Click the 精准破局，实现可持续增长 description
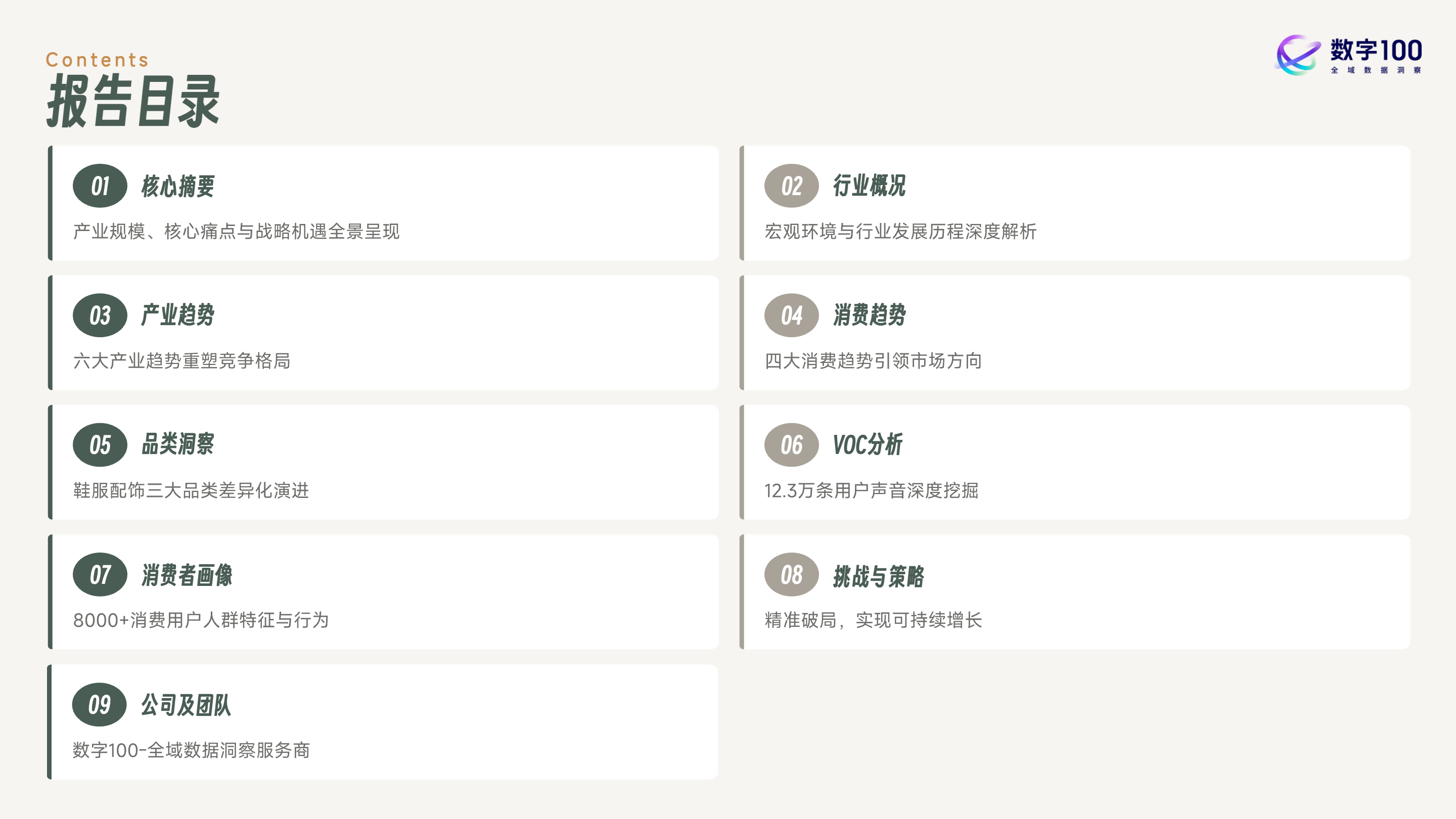Screen dimensions: 1456x819 pos(873,620)
